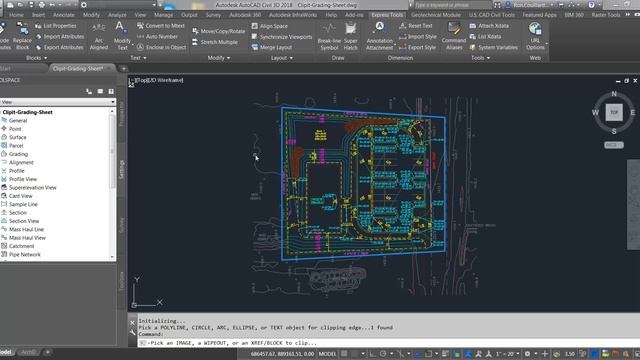Open the Annotate ribbon tab
Image resolution: width=640 pixels, height=360 pixels.
64,15
